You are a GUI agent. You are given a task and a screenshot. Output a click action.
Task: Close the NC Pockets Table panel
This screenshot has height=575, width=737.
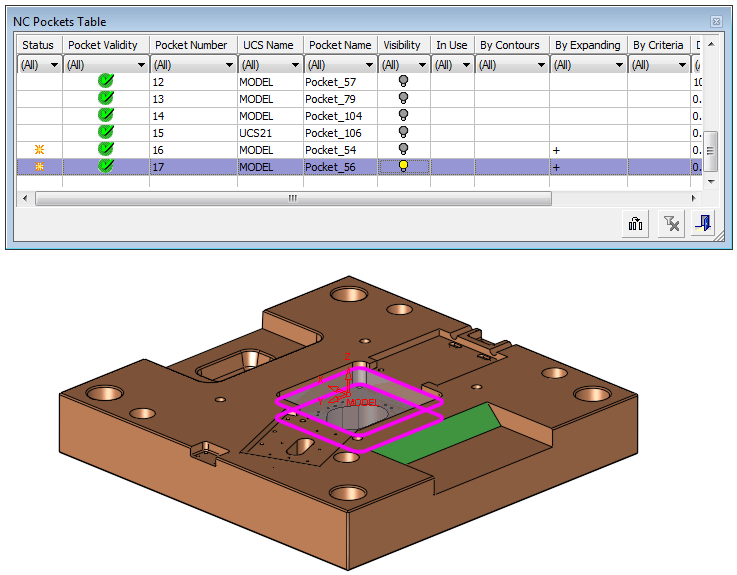pos(716,21)
